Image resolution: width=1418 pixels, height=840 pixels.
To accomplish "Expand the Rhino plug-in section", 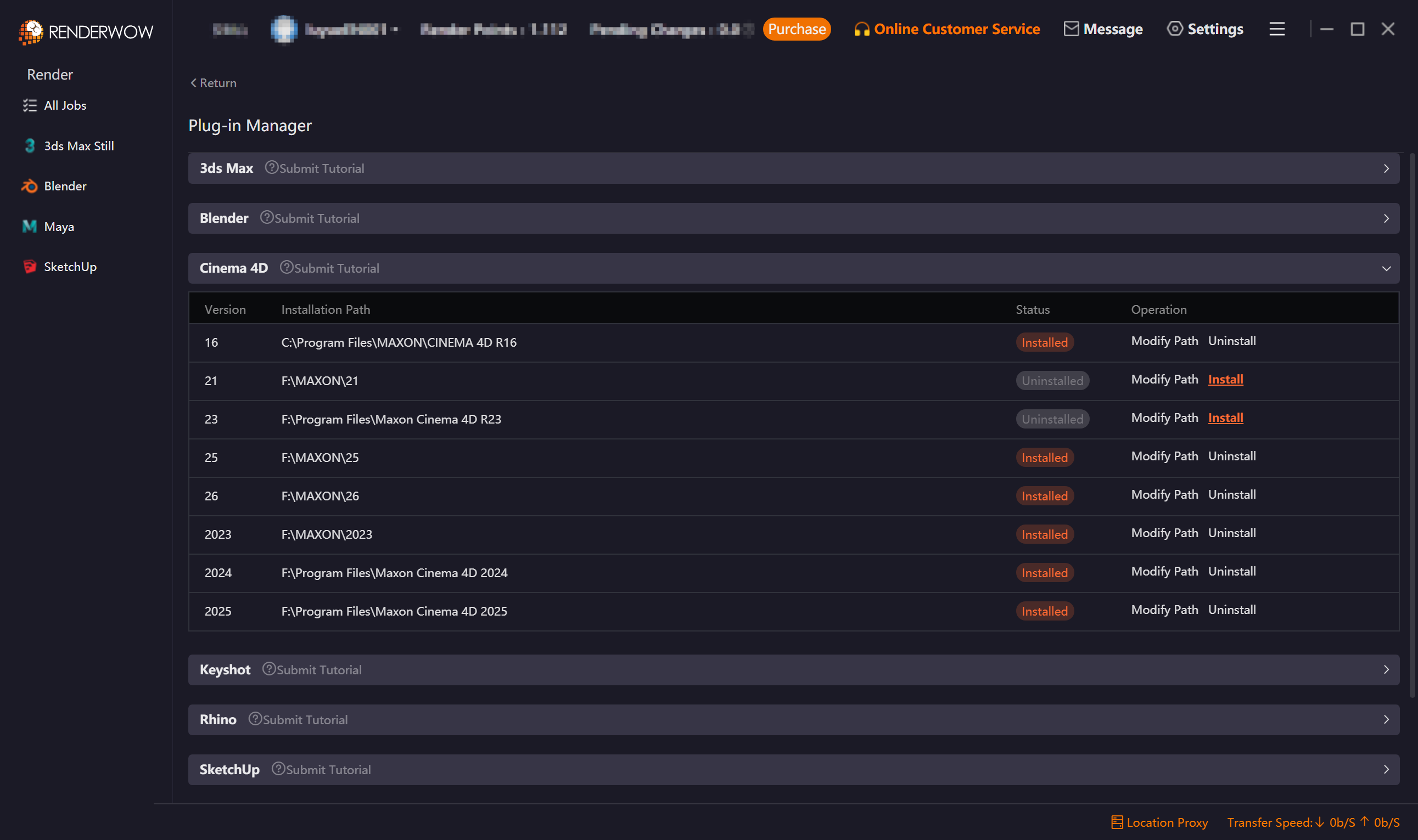I will click(x=1386, y=719).
